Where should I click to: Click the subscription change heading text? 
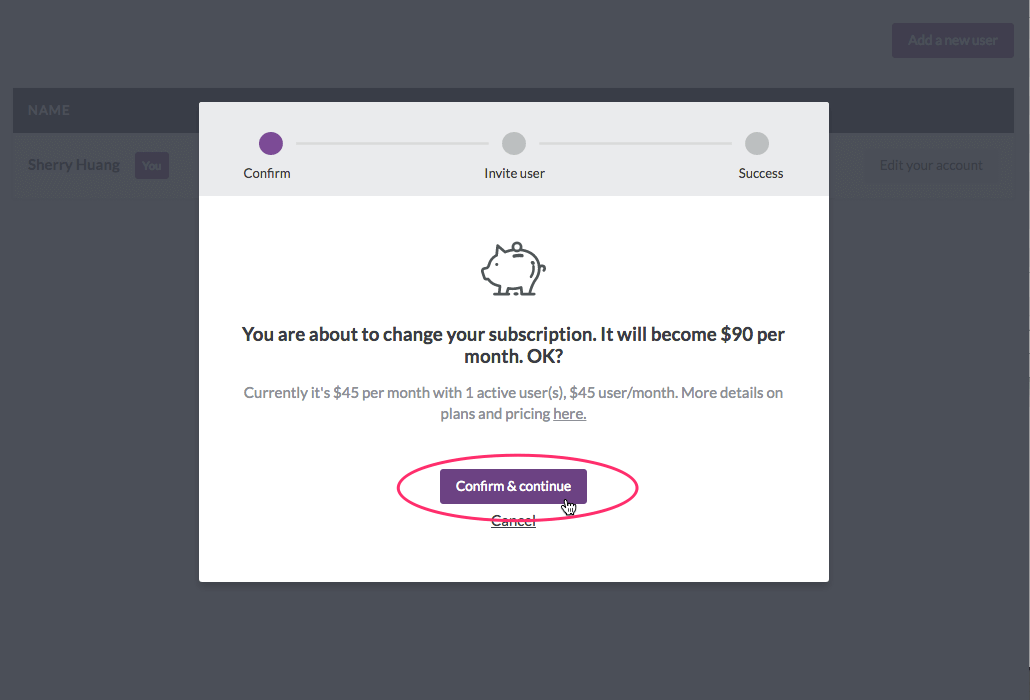513,345
